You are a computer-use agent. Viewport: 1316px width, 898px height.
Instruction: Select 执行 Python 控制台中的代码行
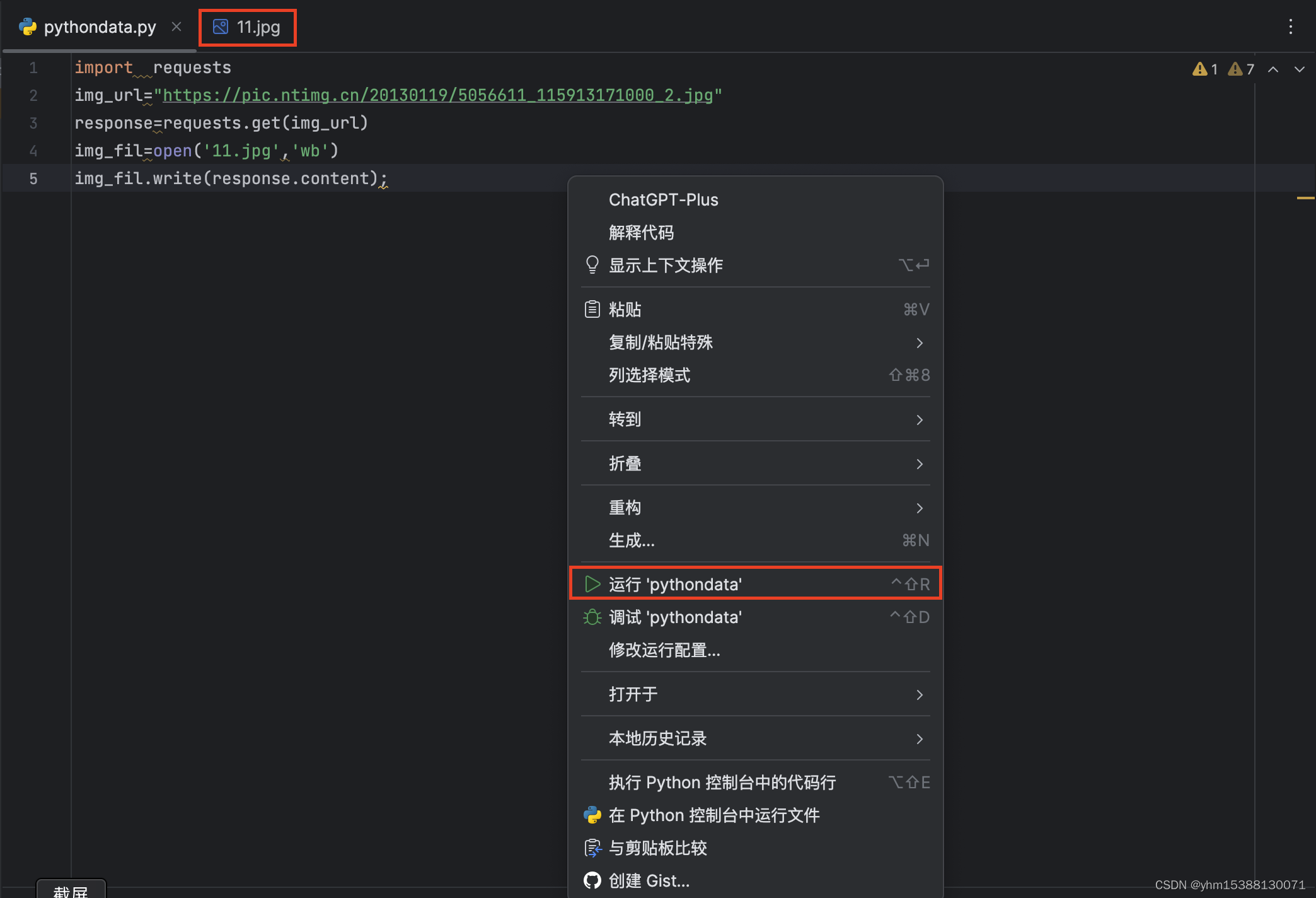point(755,783)
